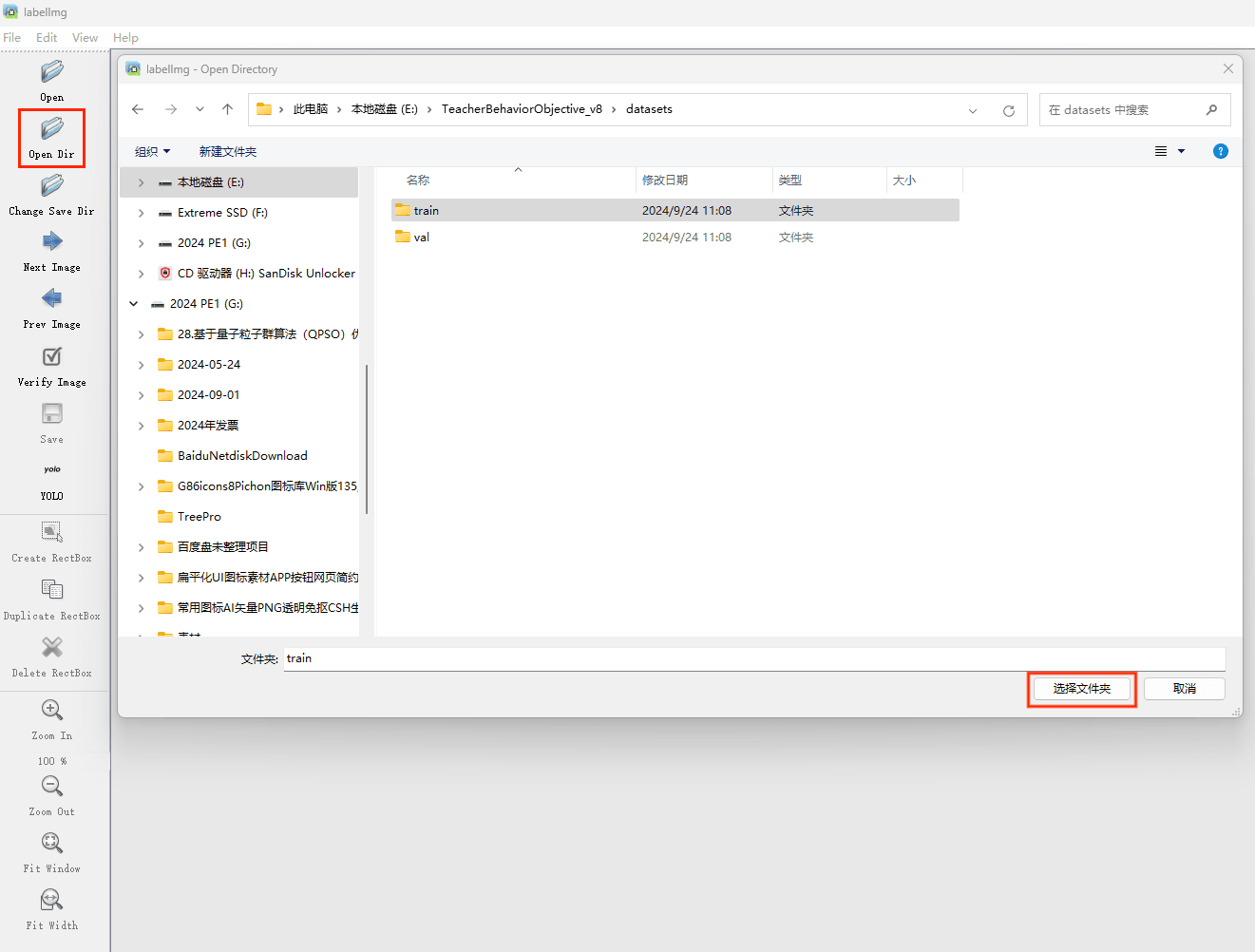Click the 选择文件夹 button
Viewport: 1255px width, 952px height.
point(1081,689)
